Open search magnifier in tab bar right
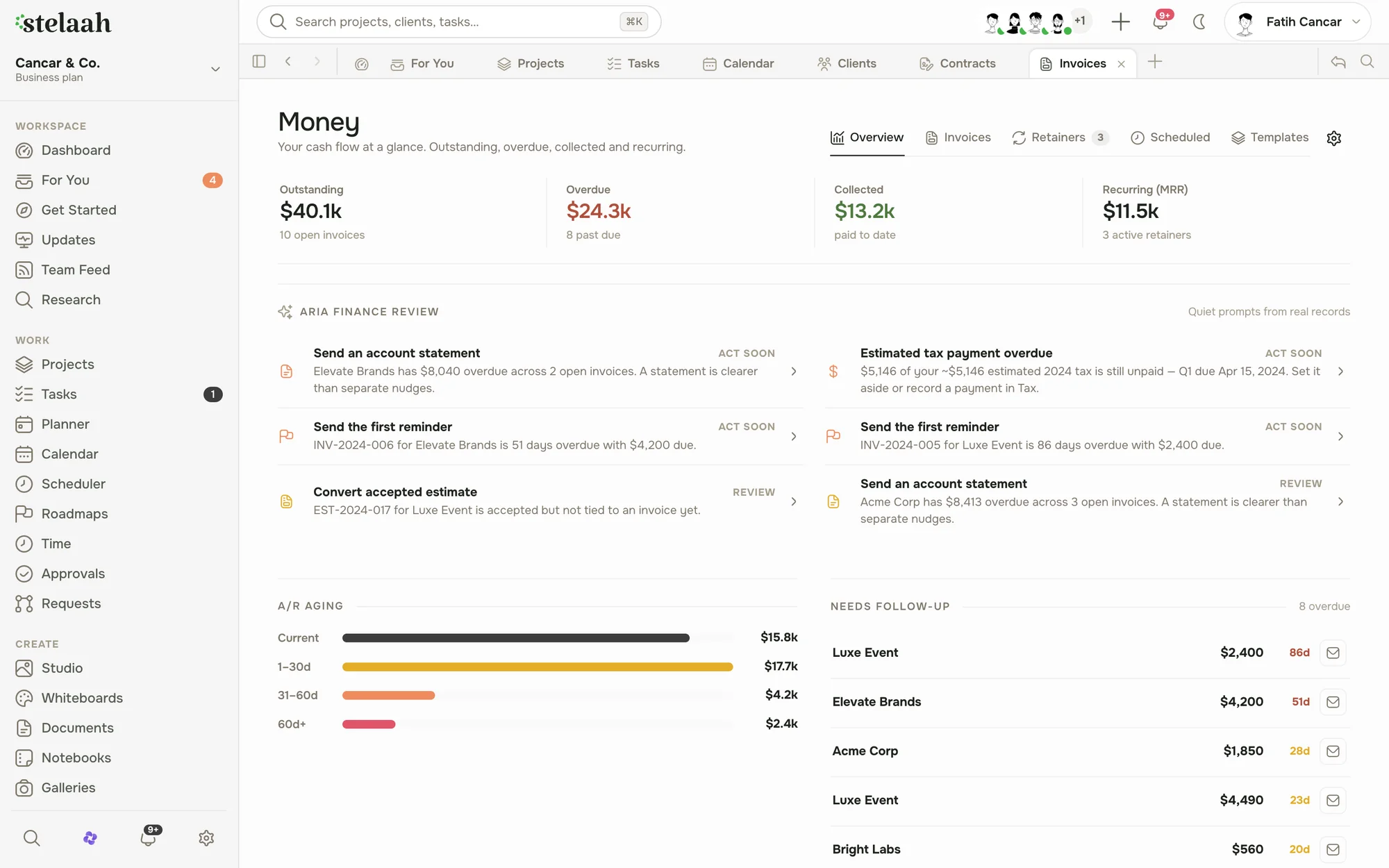1389x868 pixels. click(x=1367, y=62)
